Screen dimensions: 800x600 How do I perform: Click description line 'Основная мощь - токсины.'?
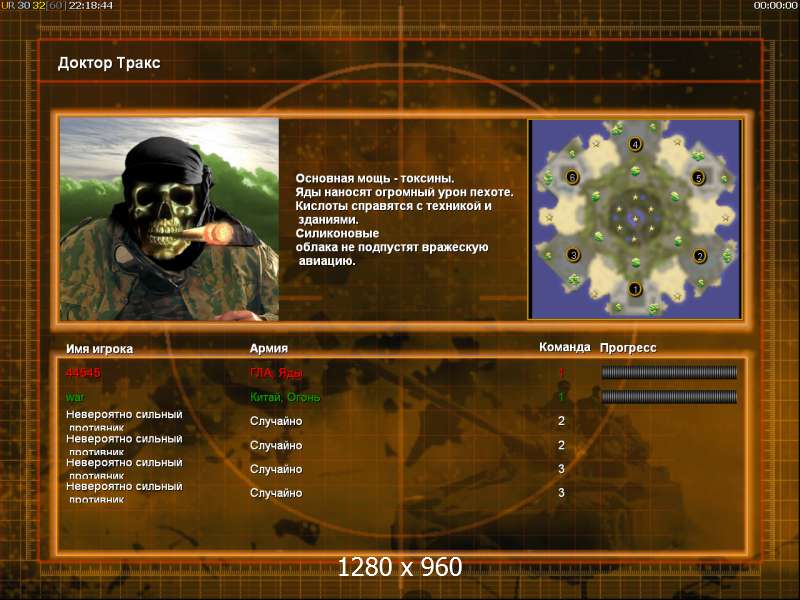[x=374, y=179]
